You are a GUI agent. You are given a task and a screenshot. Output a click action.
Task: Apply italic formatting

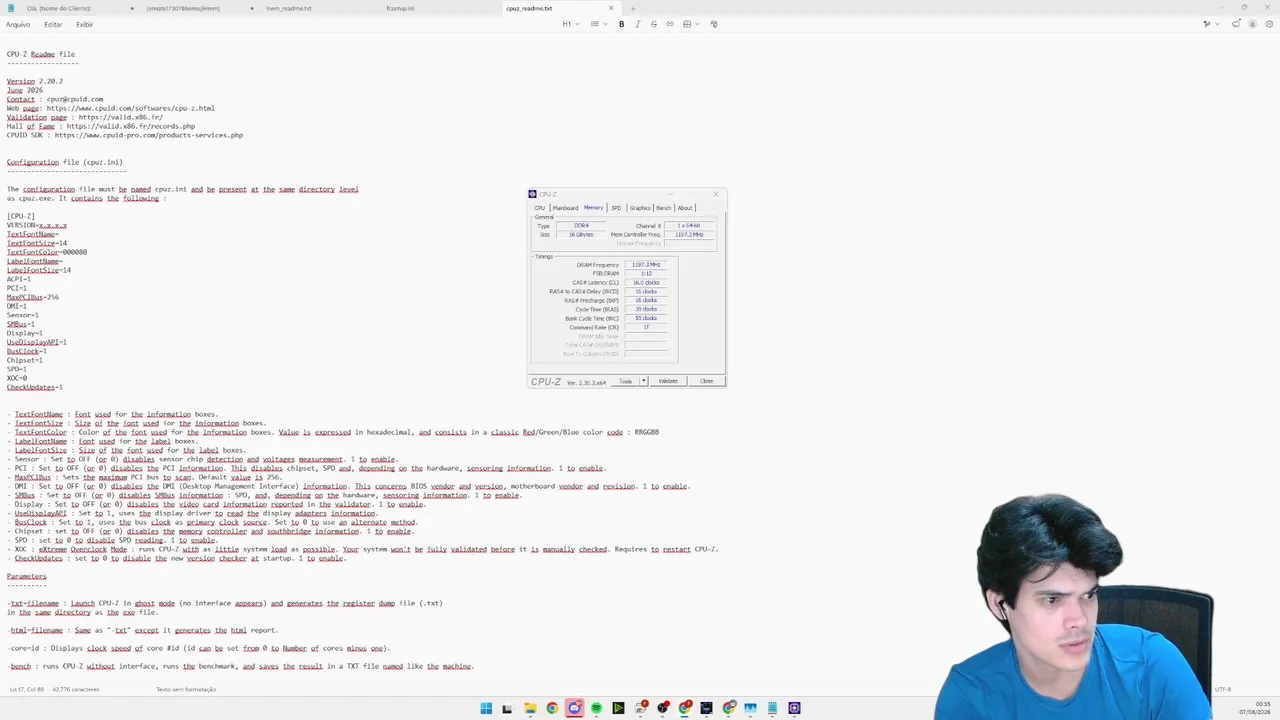[x=637, y=24]
